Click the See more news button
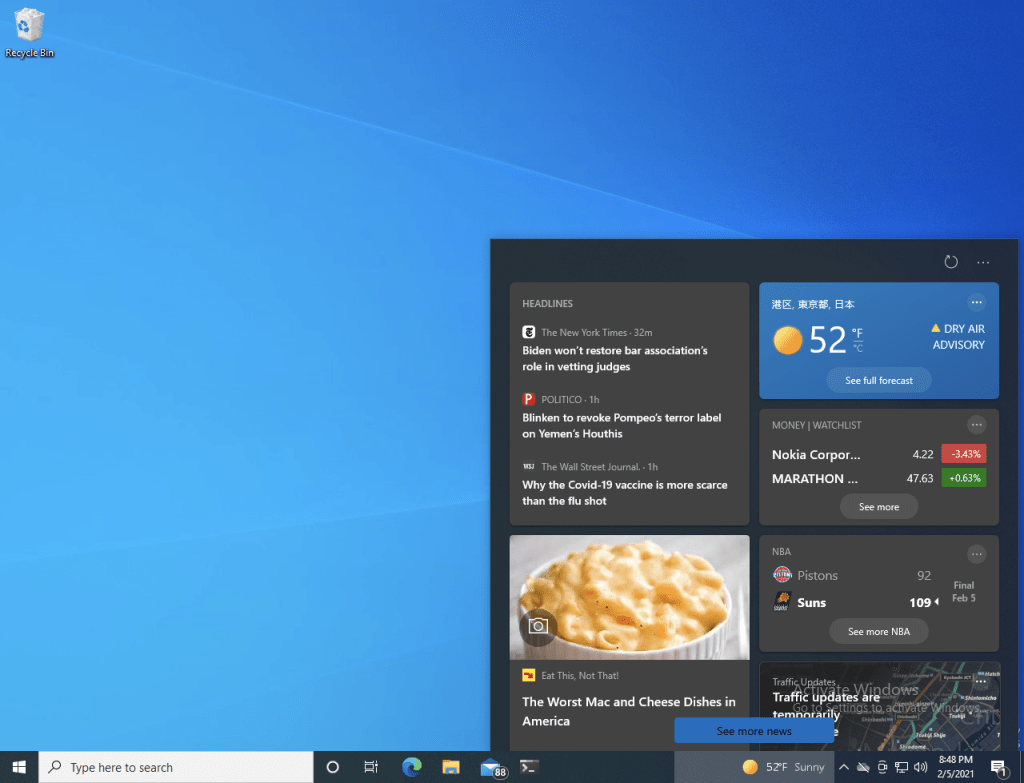 [753, 731]
